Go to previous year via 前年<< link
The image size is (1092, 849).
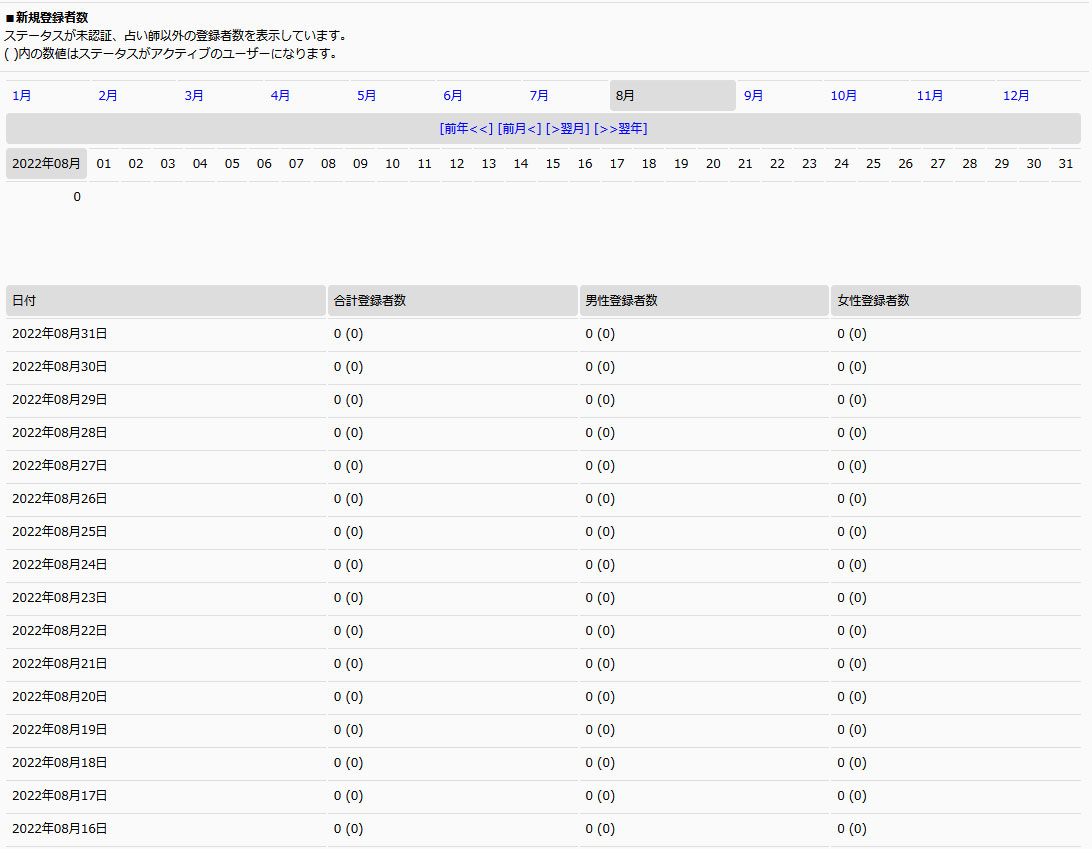466,129
